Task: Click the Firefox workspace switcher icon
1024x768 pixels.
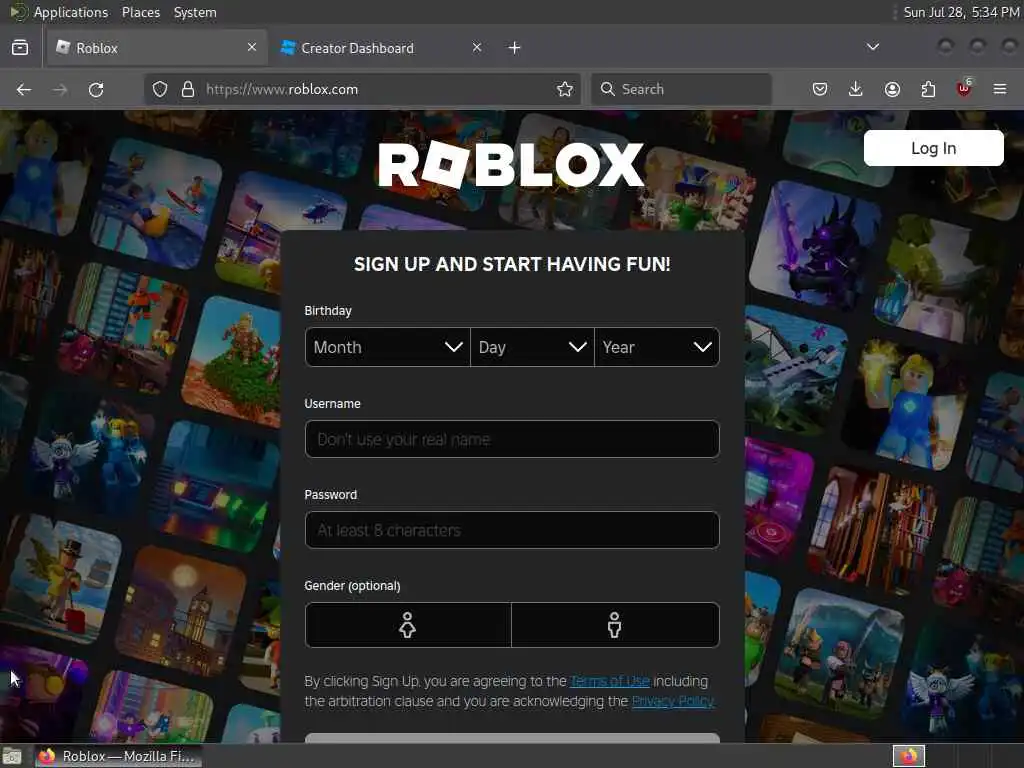Action: [x=908, y=756]
